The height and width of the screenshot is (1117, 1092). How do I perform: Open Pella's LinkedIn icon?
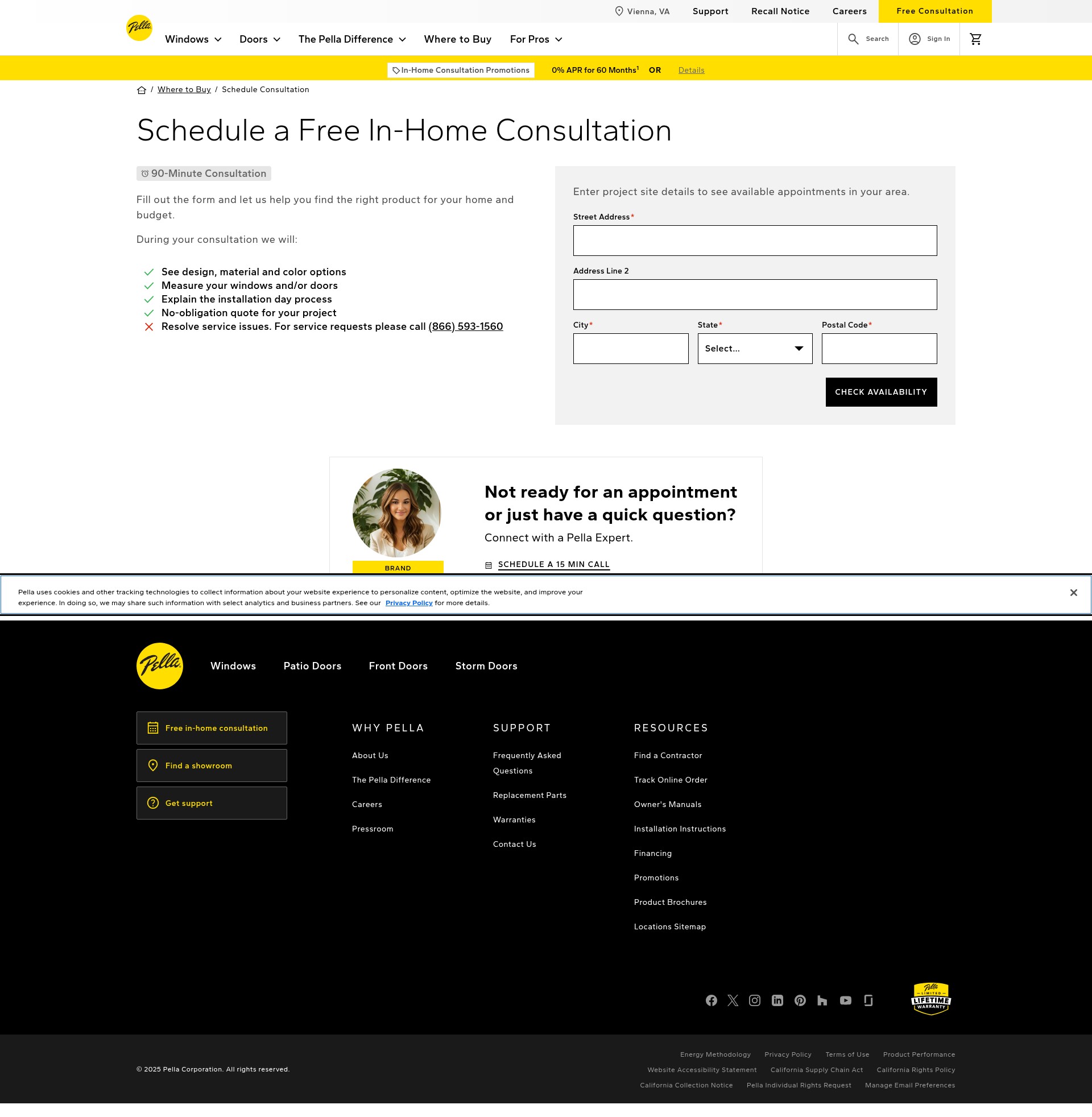coord(777,1000)
